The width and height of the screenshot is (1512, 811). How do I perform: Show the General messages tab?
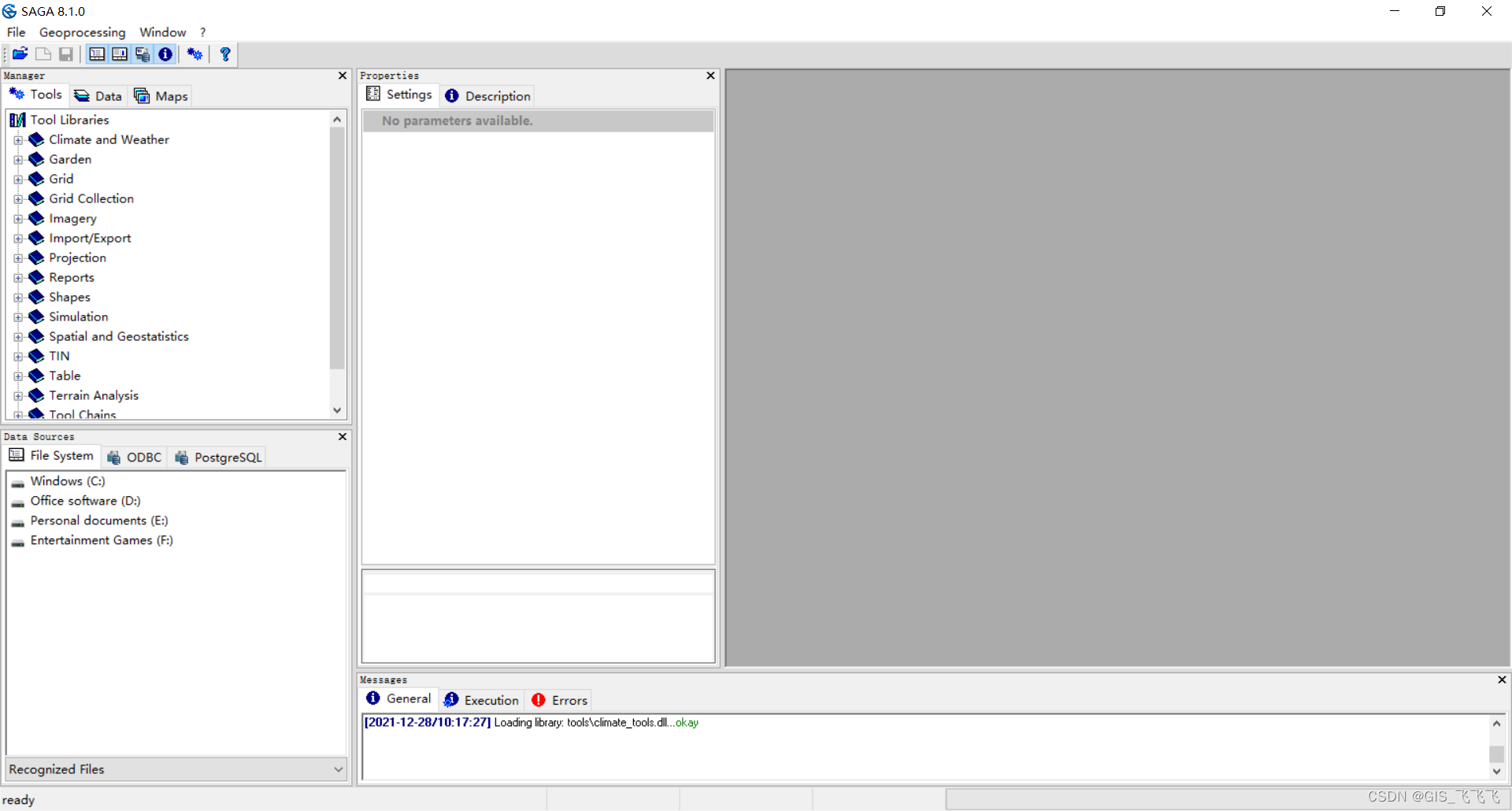tap(399, 698)
